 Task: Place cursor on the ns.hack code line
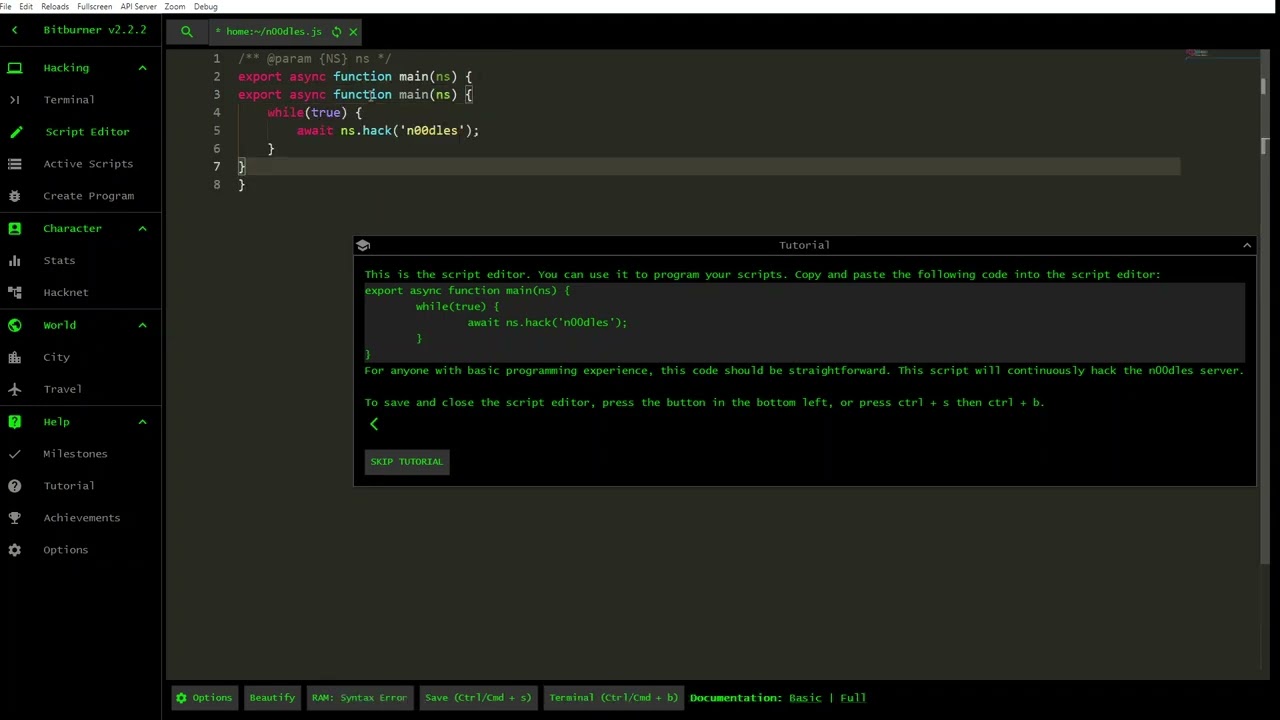(x=388, y=131)
